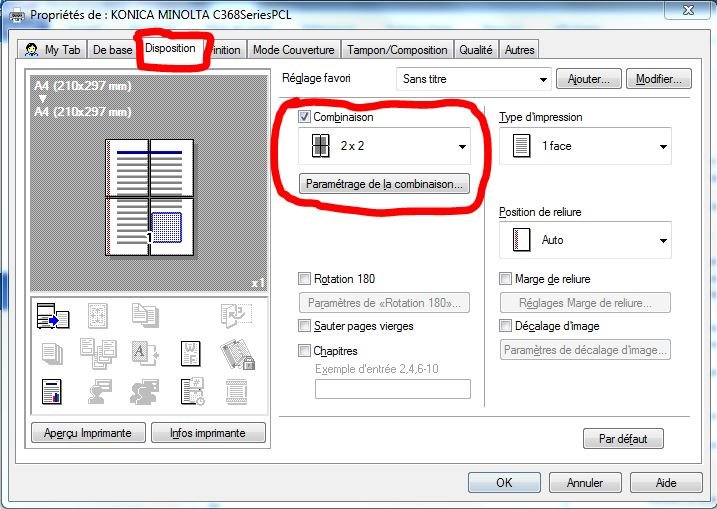
Task: Switch to the Qualité tab
Action: (x=476, y=49)
